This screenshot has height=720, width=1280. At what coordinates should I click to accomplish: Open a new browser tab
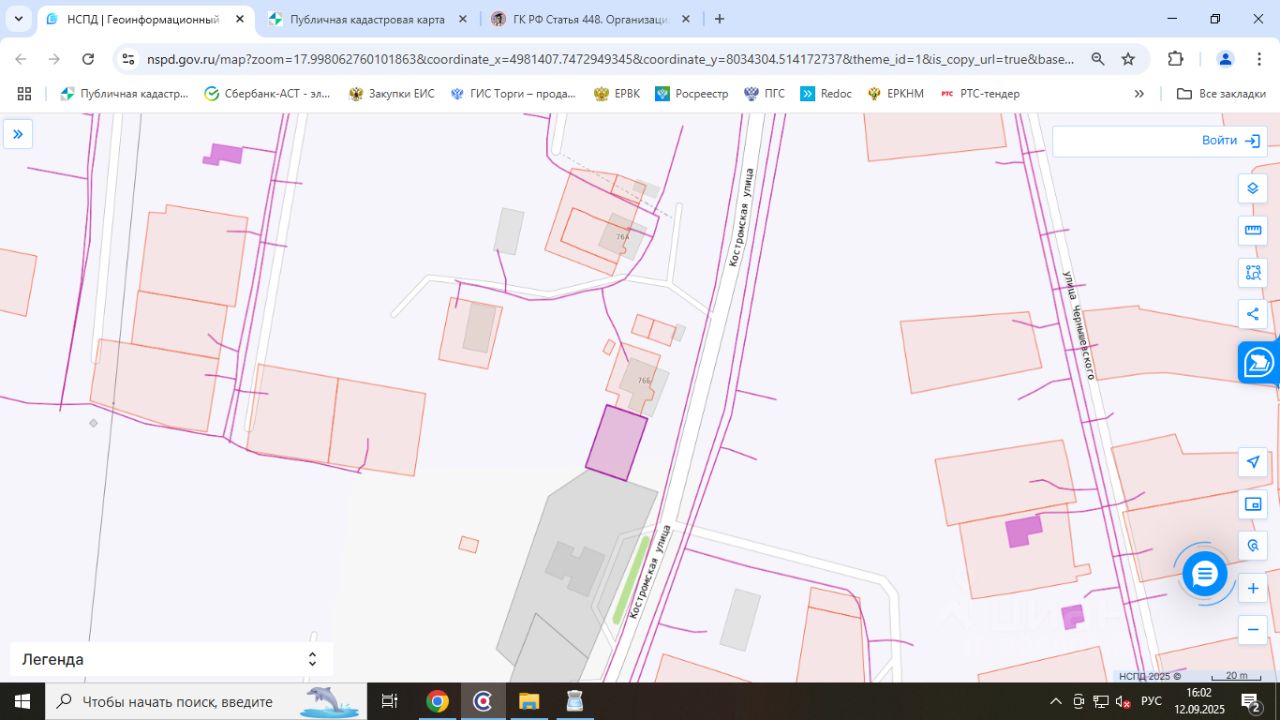pyautogui.click(x=719, y=19)
